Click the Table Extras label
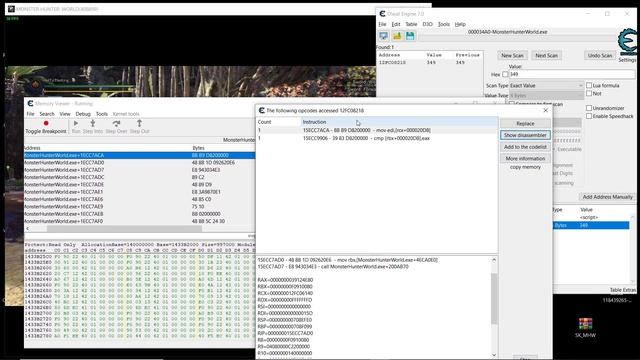640x360 pixels. 622,290
